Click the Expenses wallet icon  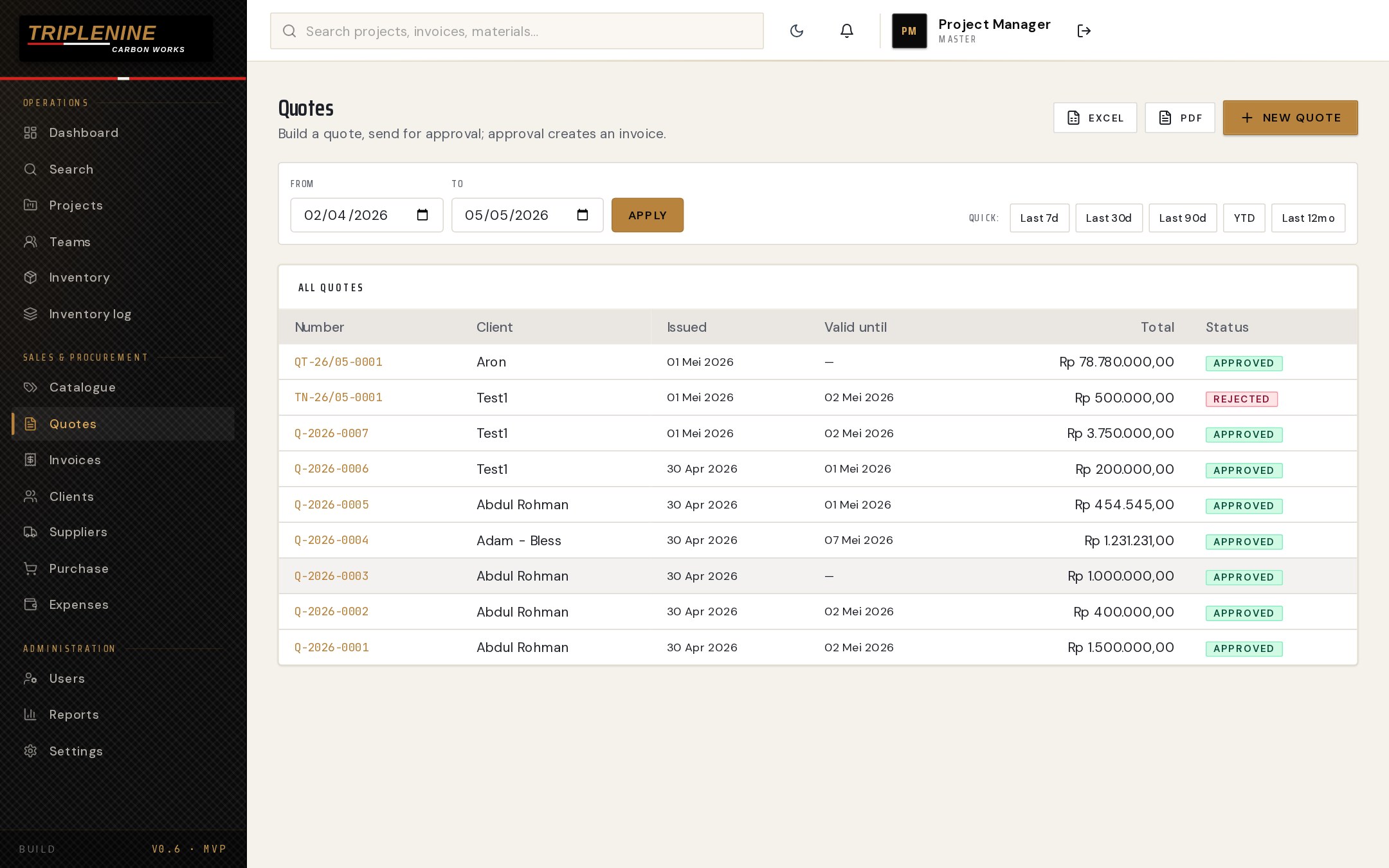coord(30,604)
